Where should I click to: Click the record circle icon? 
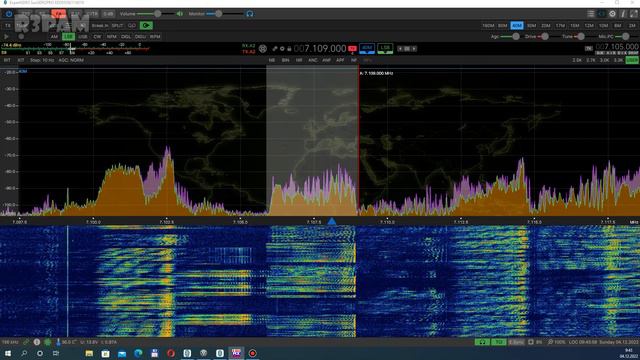21,36
